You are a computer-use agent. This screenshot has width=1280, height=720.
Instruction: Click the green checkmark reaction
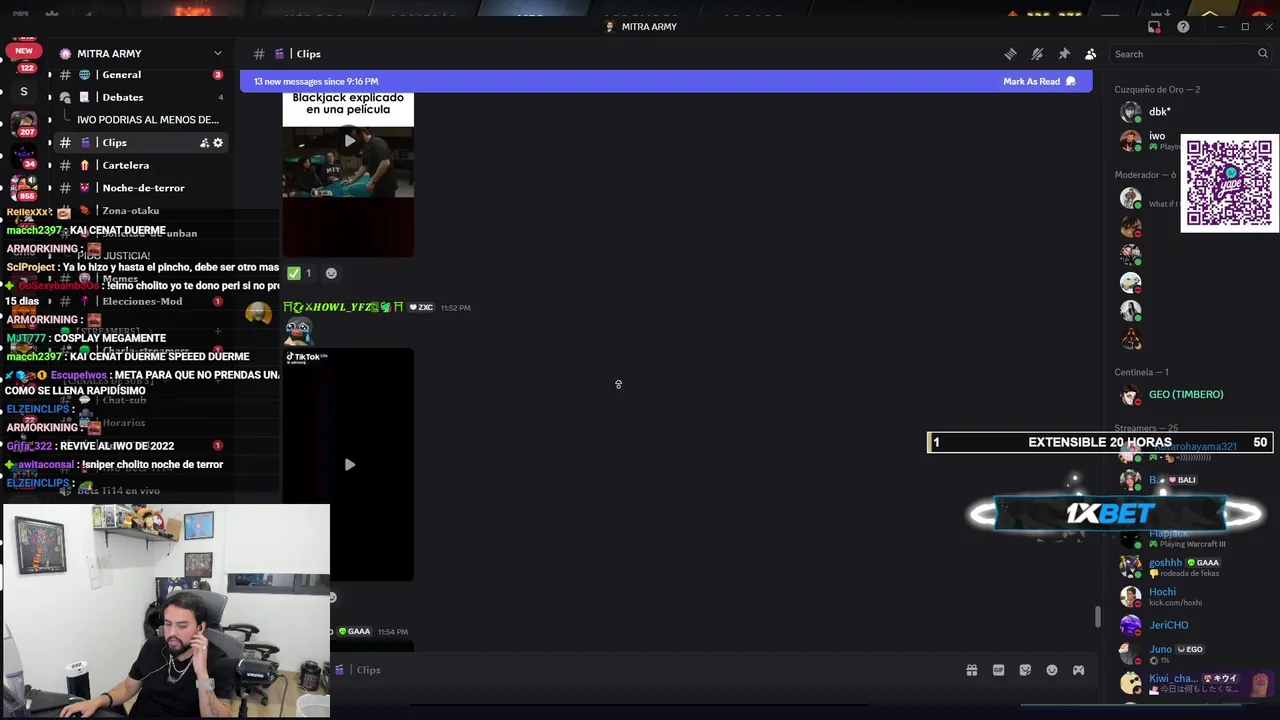[299, 273]
